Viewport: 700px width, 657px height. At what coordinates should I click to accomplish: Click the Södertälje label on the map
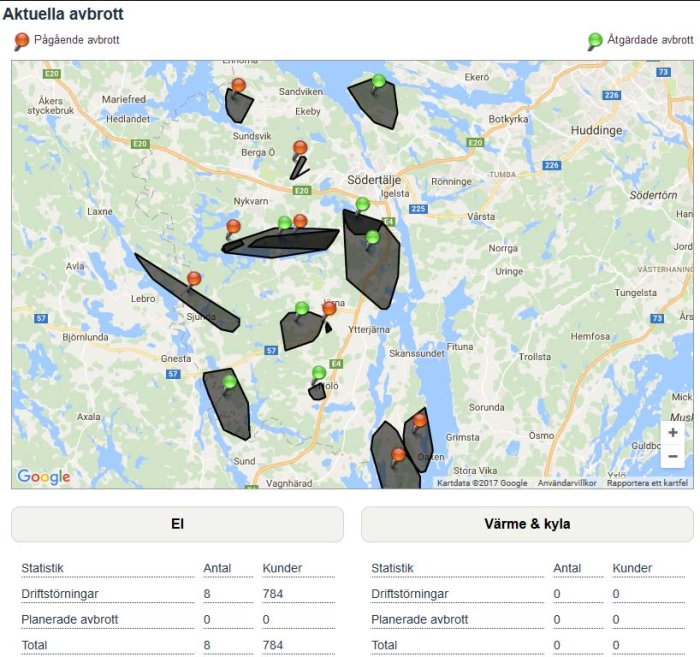374,180
